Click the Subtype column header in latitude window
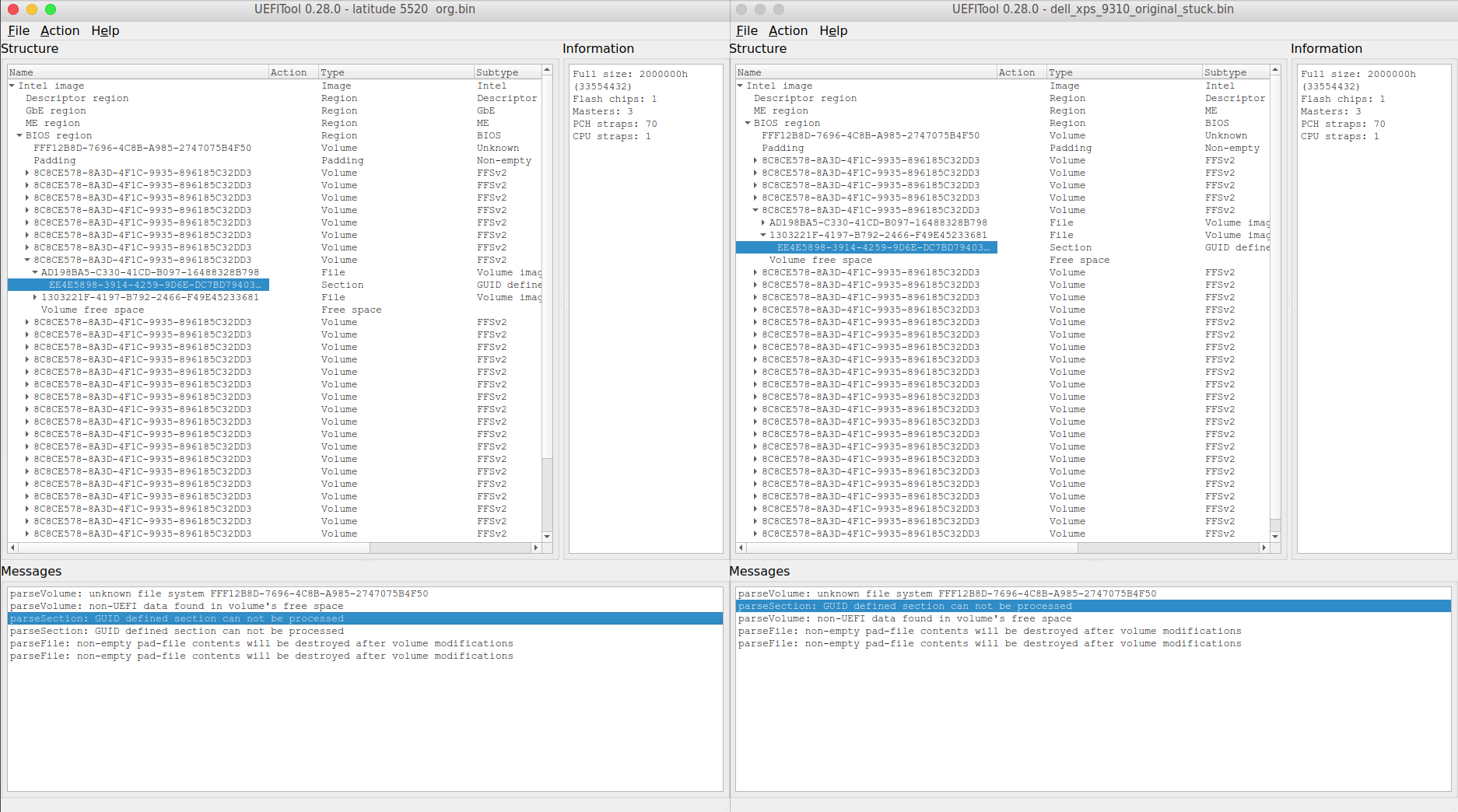The height and width of the screenshot is (812, 1458). pyautogui.click(x=507, y=72)
